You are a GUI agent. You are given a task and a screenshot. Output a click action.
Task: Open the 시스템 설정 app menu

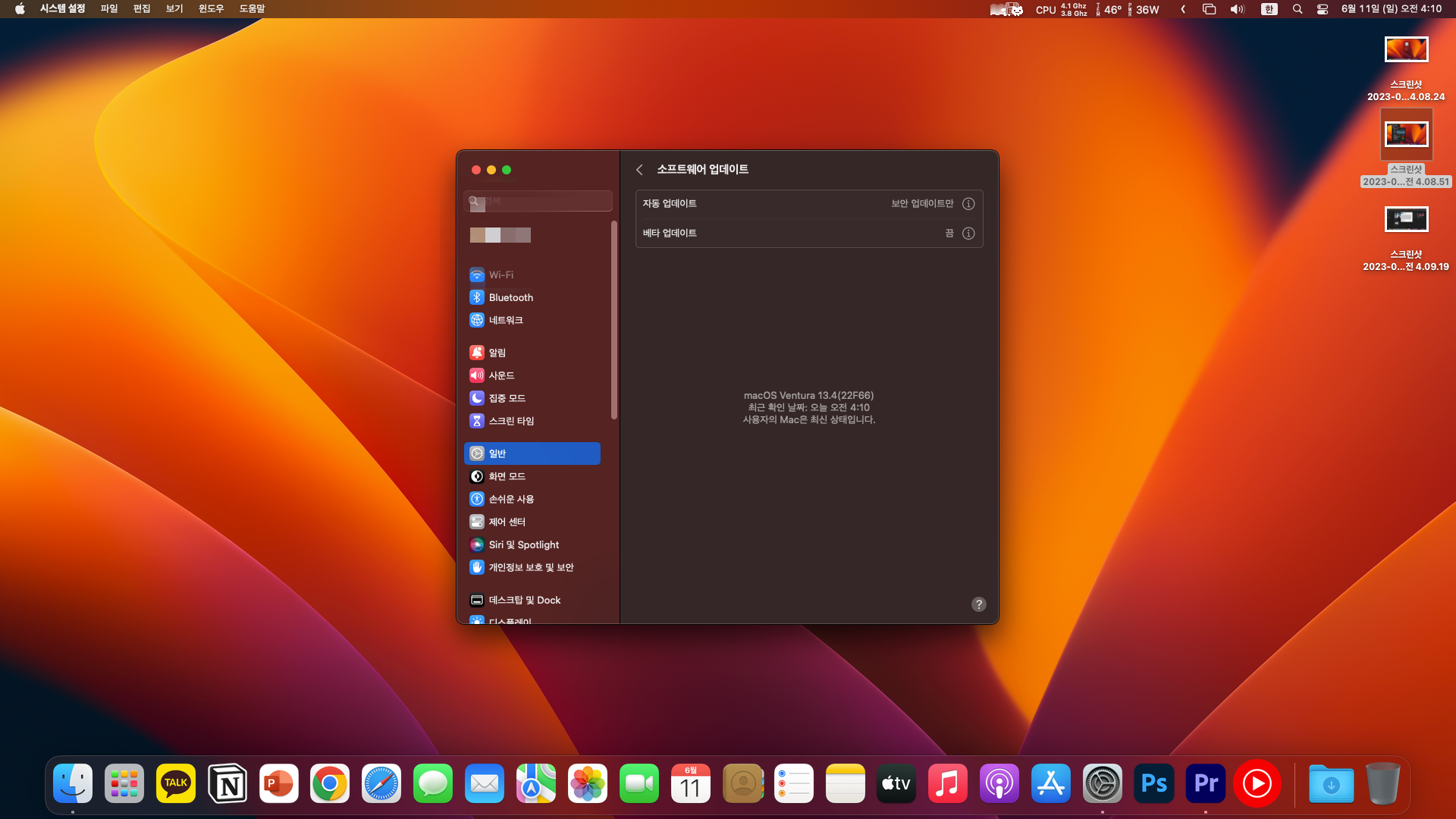pyautogui.click(x=62, y=9)
